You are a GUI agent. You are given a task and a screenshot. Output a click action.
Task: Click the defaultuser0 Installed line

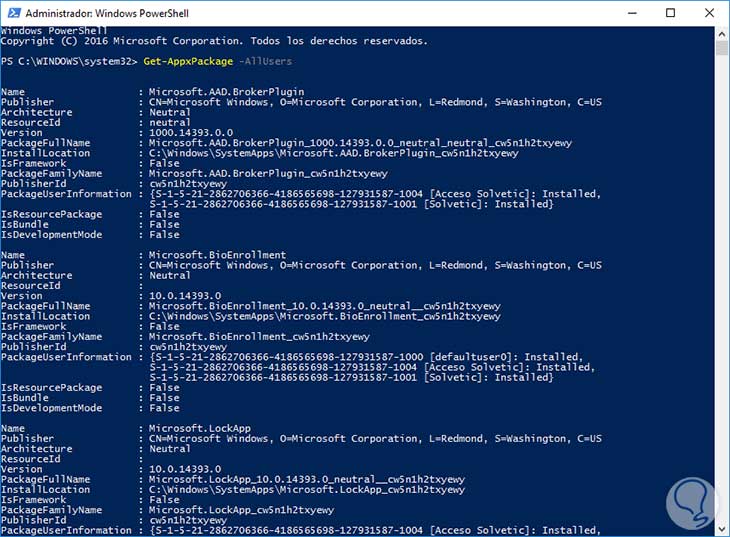point(366,357)
